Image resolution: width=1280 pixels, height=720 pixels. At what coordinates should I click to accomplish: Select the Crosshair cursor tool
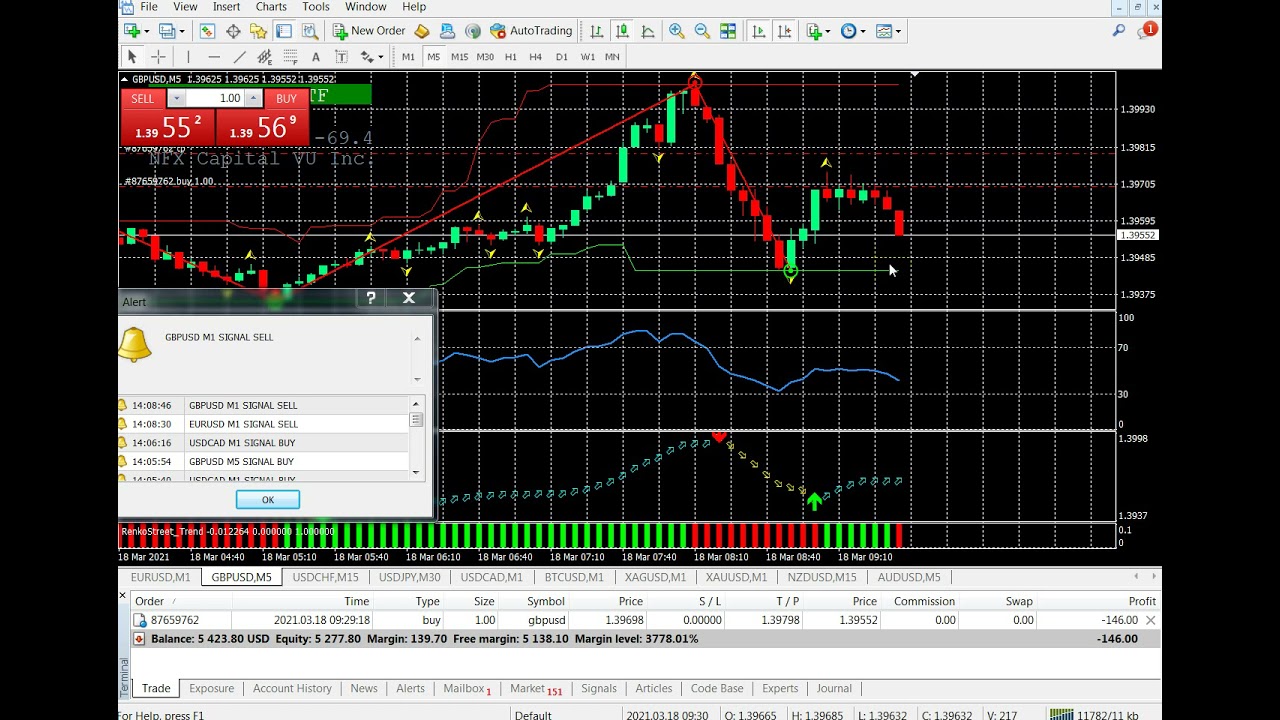(158, 57)
